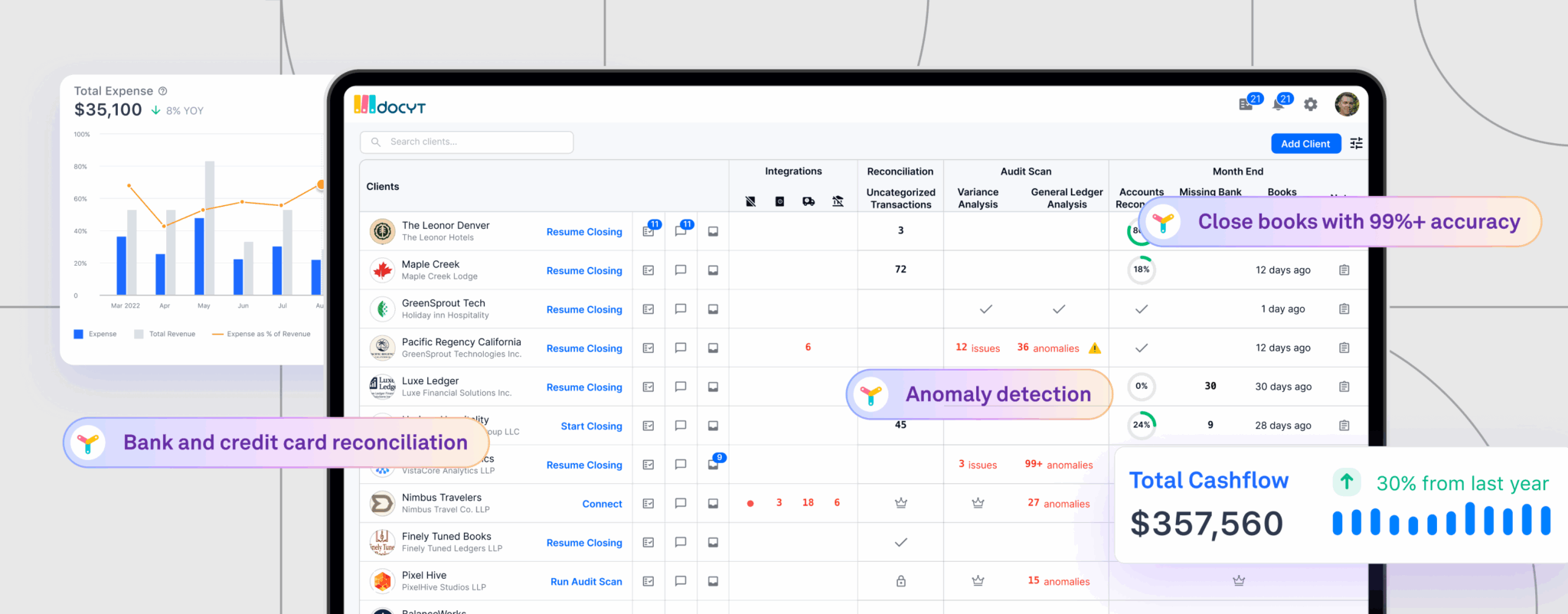1568x614 pixels.
Task: Open the chat icon for Pacific Regency California
Action: tap(681, 348)
